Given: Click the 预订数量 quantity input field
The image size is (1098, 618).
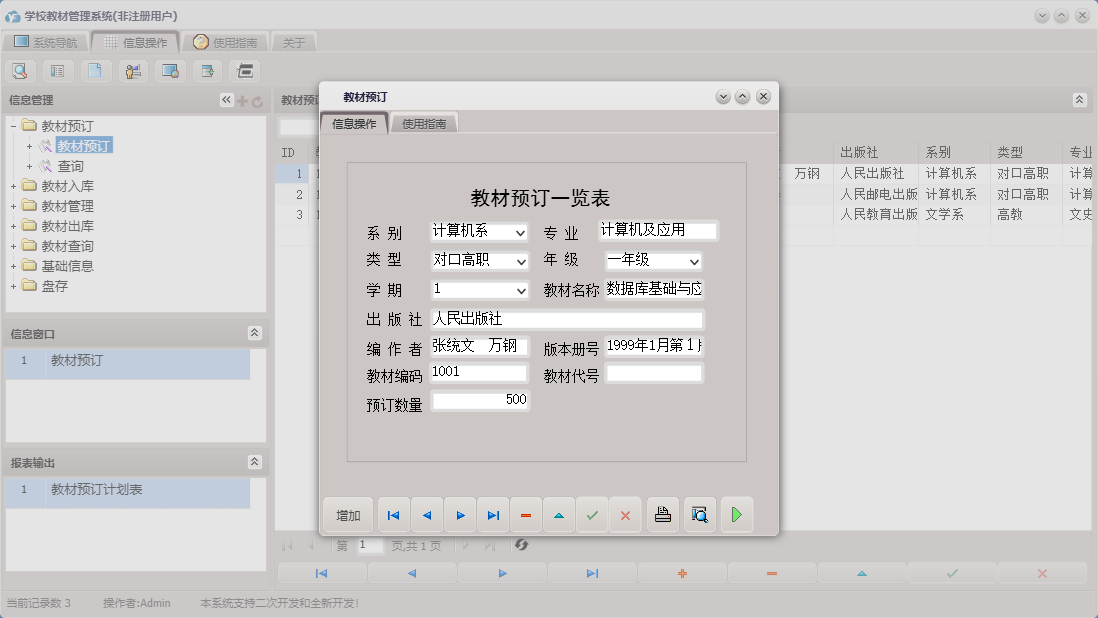Looking at the screenshot, I should coord(480,399).
